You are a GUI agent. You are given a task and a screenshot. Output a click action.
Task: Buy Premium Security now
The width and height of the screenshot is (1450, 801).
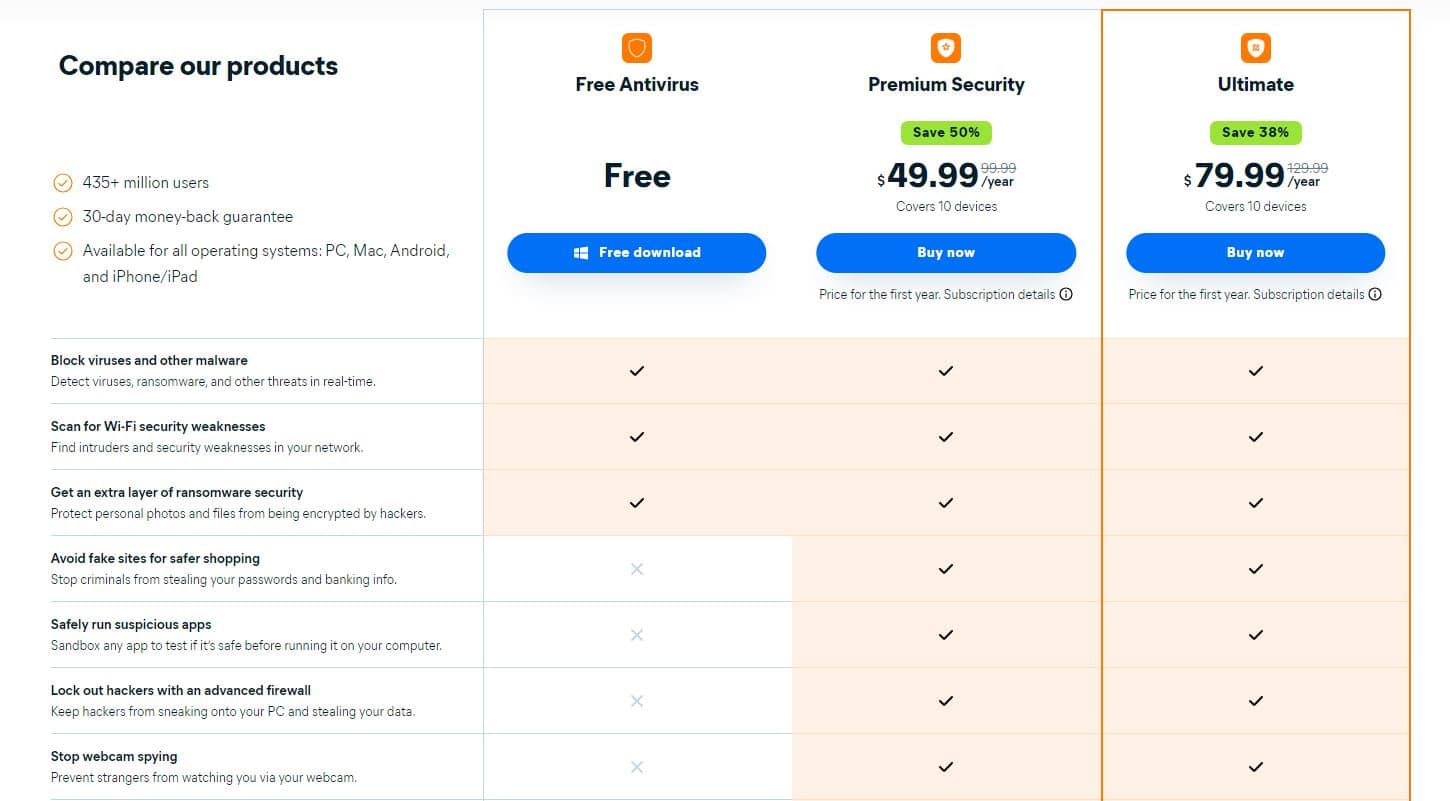click(946, 253)
